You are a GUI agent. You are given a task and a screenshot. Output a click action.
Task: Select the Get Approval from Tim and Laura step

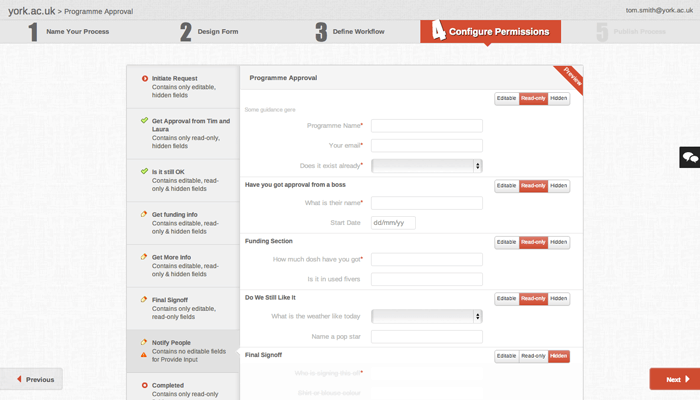[x=183, y=133]
